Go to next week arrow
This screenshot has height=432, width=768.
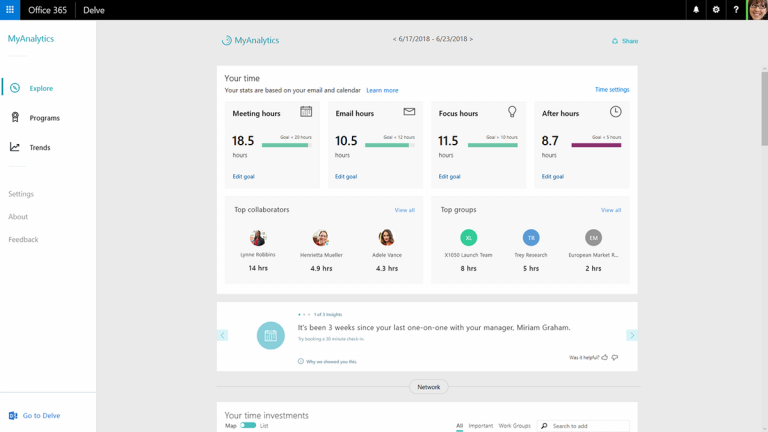[x=471, y=39]
